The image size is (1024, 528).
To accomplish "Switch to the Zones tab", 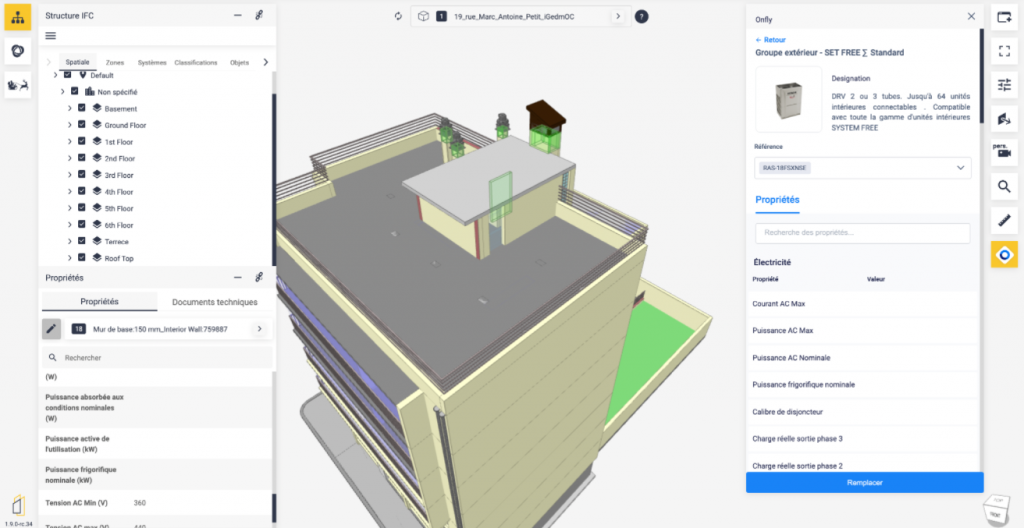I will 115,62.
